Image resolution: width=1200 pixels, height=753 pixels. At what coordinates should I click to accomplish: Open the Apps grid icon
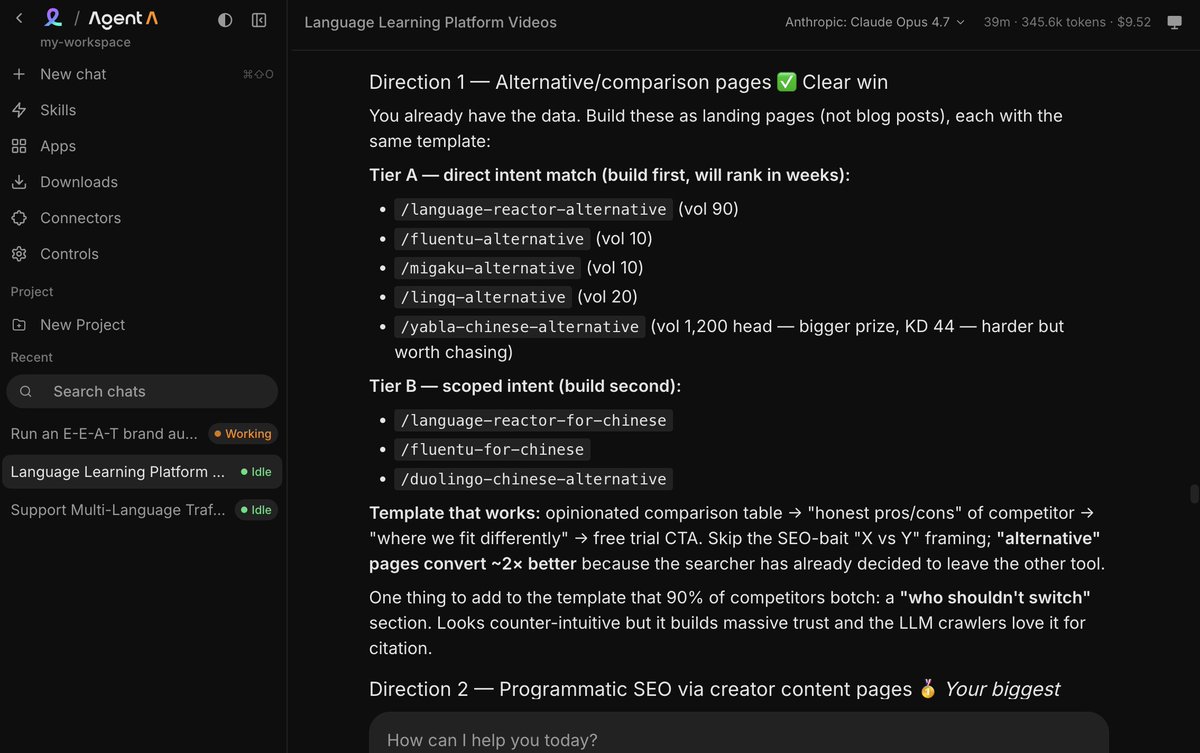[x=19, y=146]
